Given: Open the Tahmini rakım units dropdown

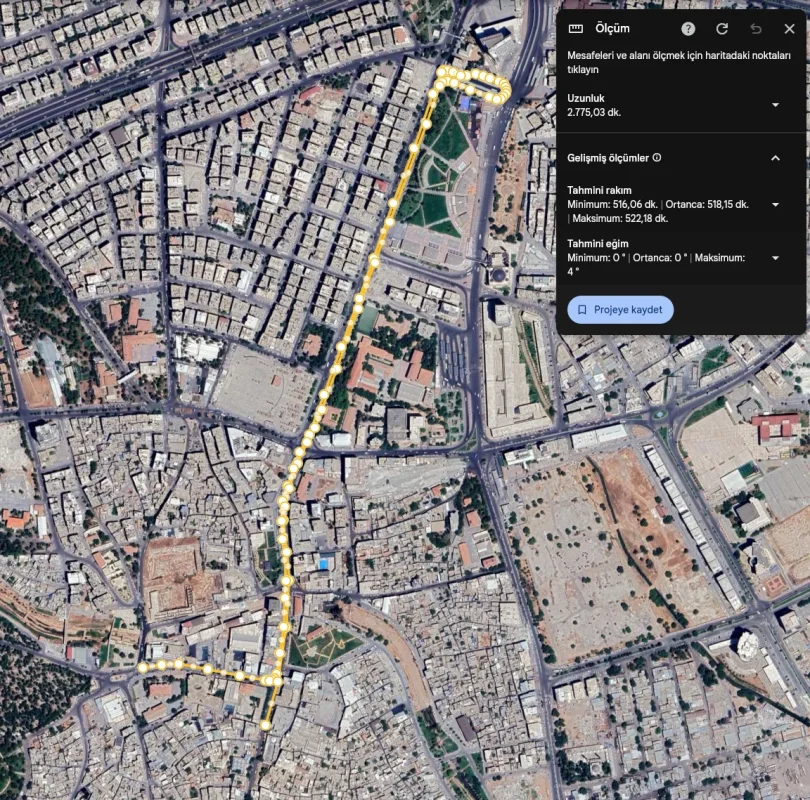Looking at the screenshot, I should click(x=775, y=205).
